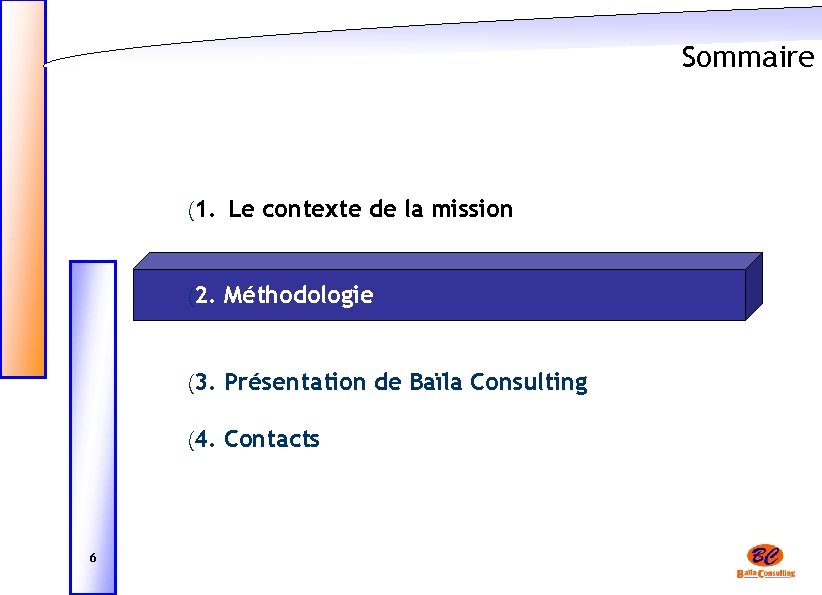The image size is (822, 595).
Task: Click the bullet before Méthodologie
Action: click(189, 296)
